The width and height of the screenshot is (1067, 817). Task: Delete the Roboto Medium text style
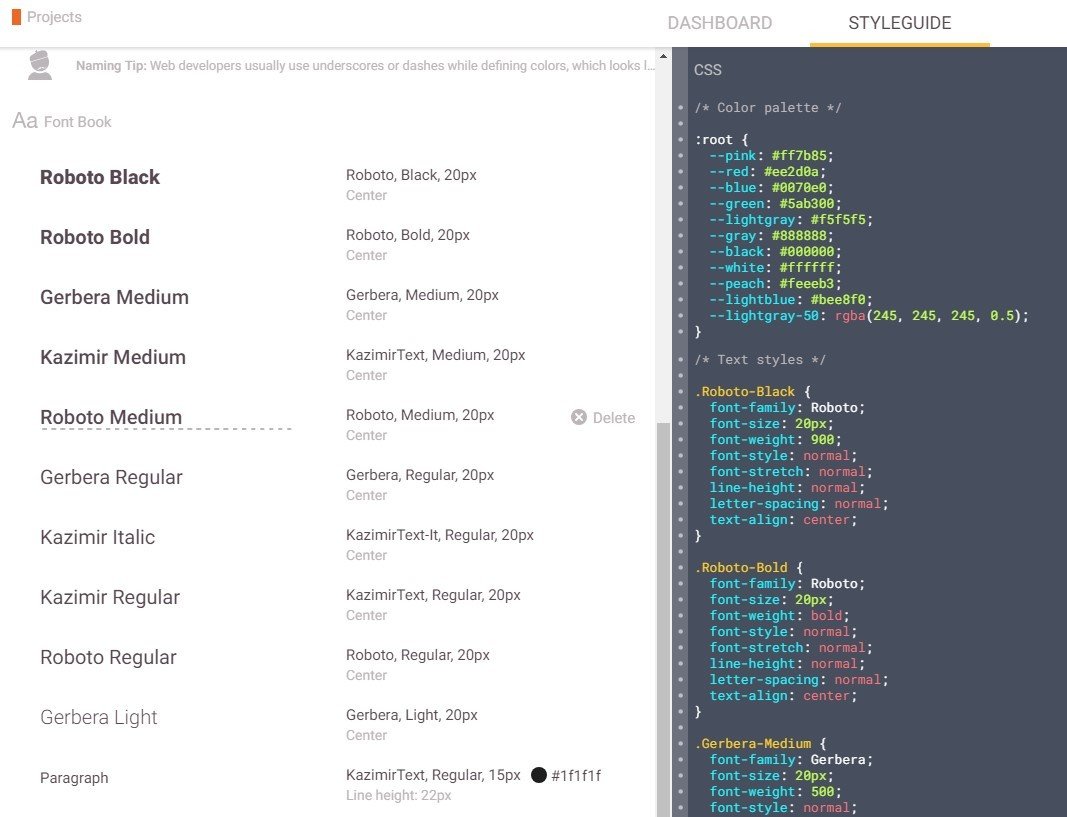tap(603, 418)
